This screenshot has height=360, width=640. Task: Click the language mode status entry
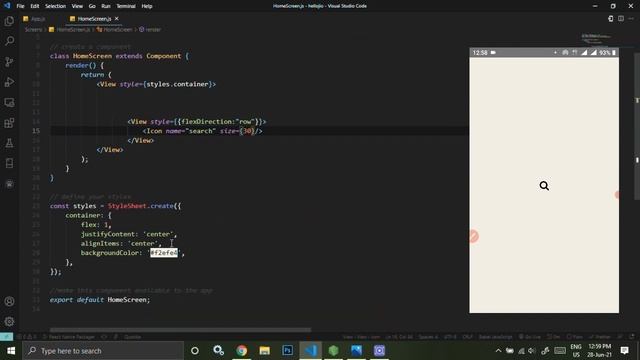pyautogui.click(x=496, y=337)
